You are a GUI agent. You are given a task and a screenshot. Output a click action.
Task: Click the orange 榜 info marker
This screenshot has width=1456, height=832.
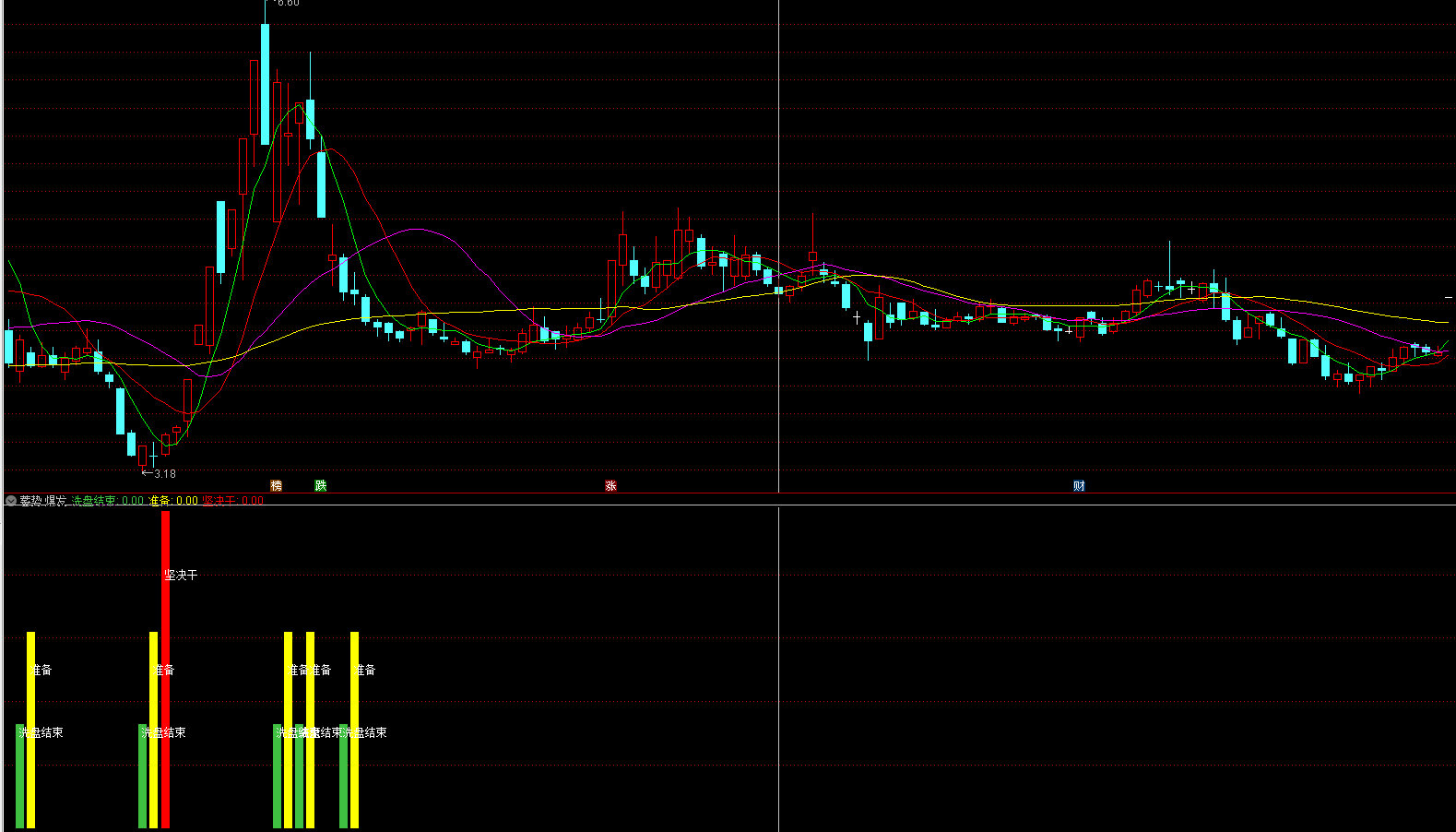[276, 485]
